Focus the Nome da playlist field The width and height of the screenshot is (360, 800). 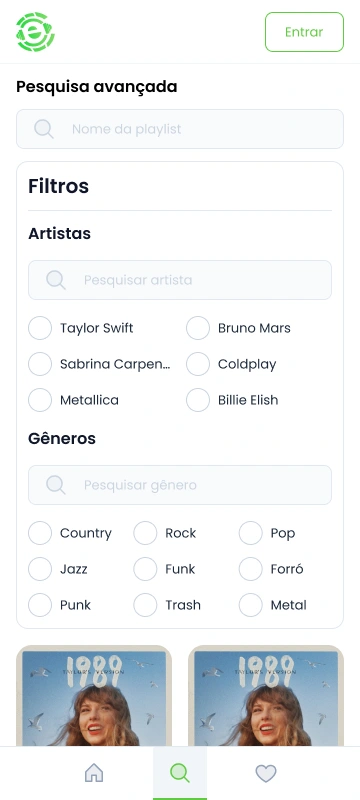pos(180,129)
